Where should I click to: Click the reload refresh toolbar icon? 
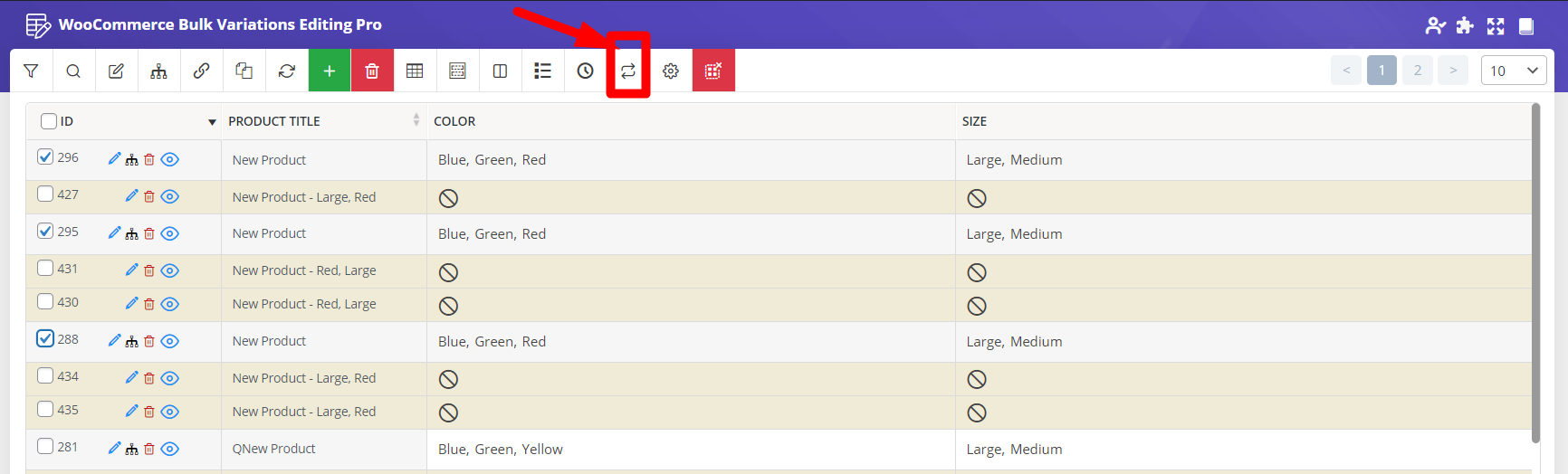point(286,71)
